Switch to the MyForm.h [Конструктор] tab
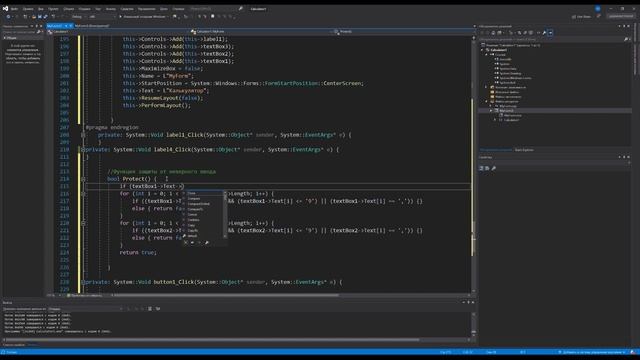The image size is (640, 360). (92, 26)
